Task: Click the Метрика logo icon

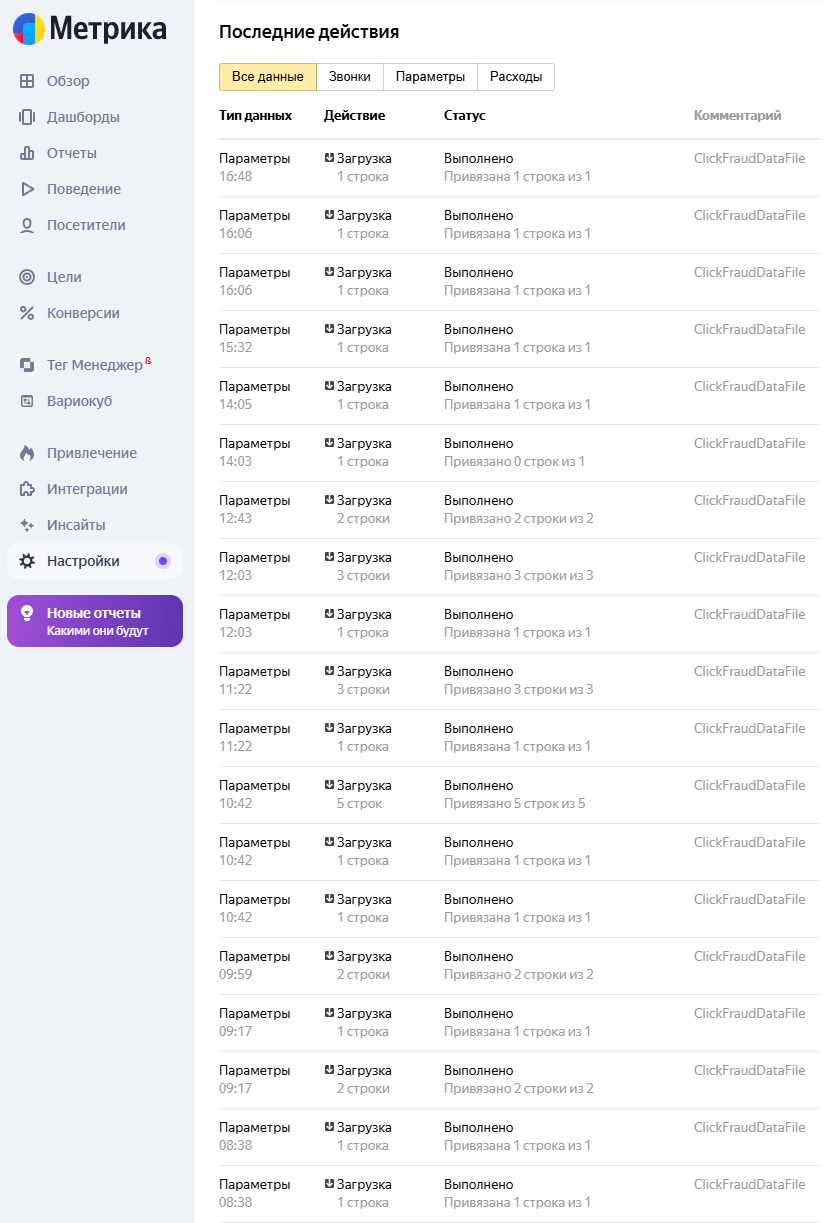Action: (x=29, y=29)
